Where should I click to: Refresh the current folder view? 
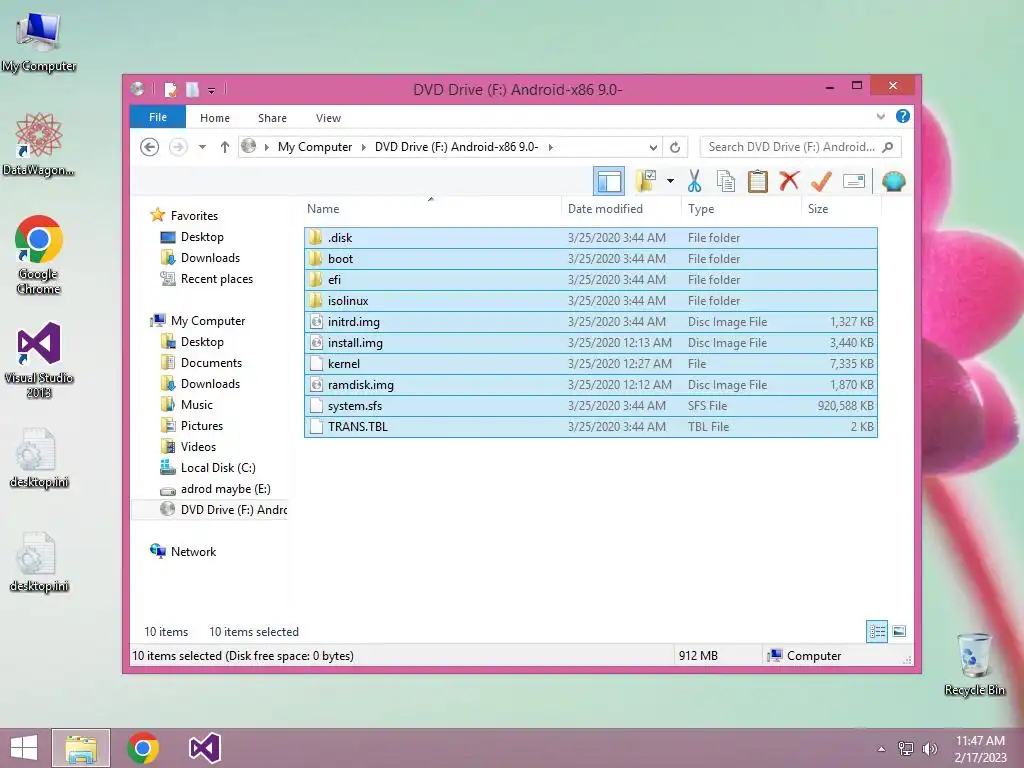point(675,147)
